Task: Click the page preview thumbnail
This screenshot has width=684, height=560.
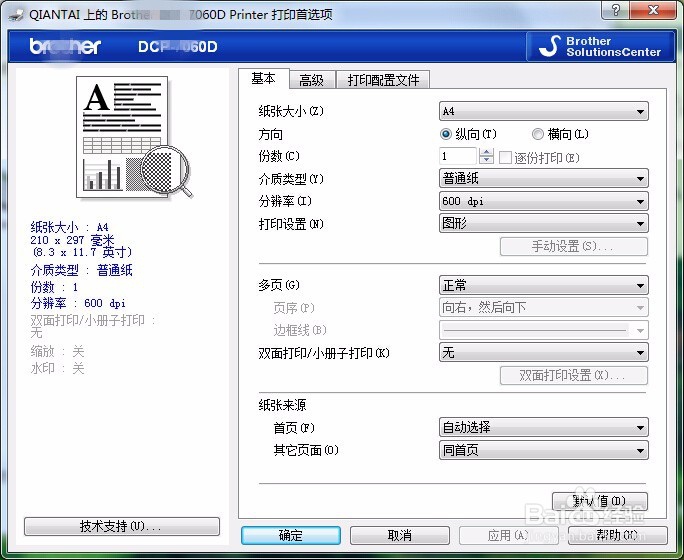Action: coord(133,137)
